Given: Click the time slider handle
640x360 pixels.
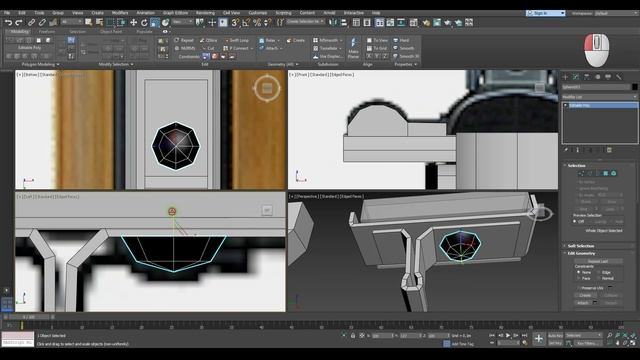Looking at the screenshot, I should pyautogui.click(x=29, y=317).
